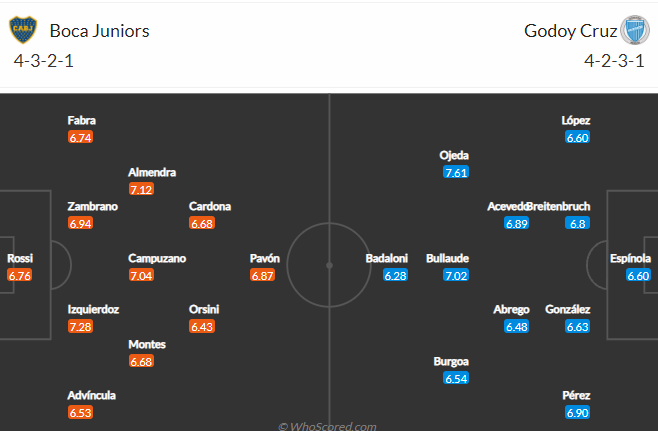658x431 pixels.
Task: Select Fabra's 6.74 rating badge
Action: pyautogui.click(x=80, y=137)
